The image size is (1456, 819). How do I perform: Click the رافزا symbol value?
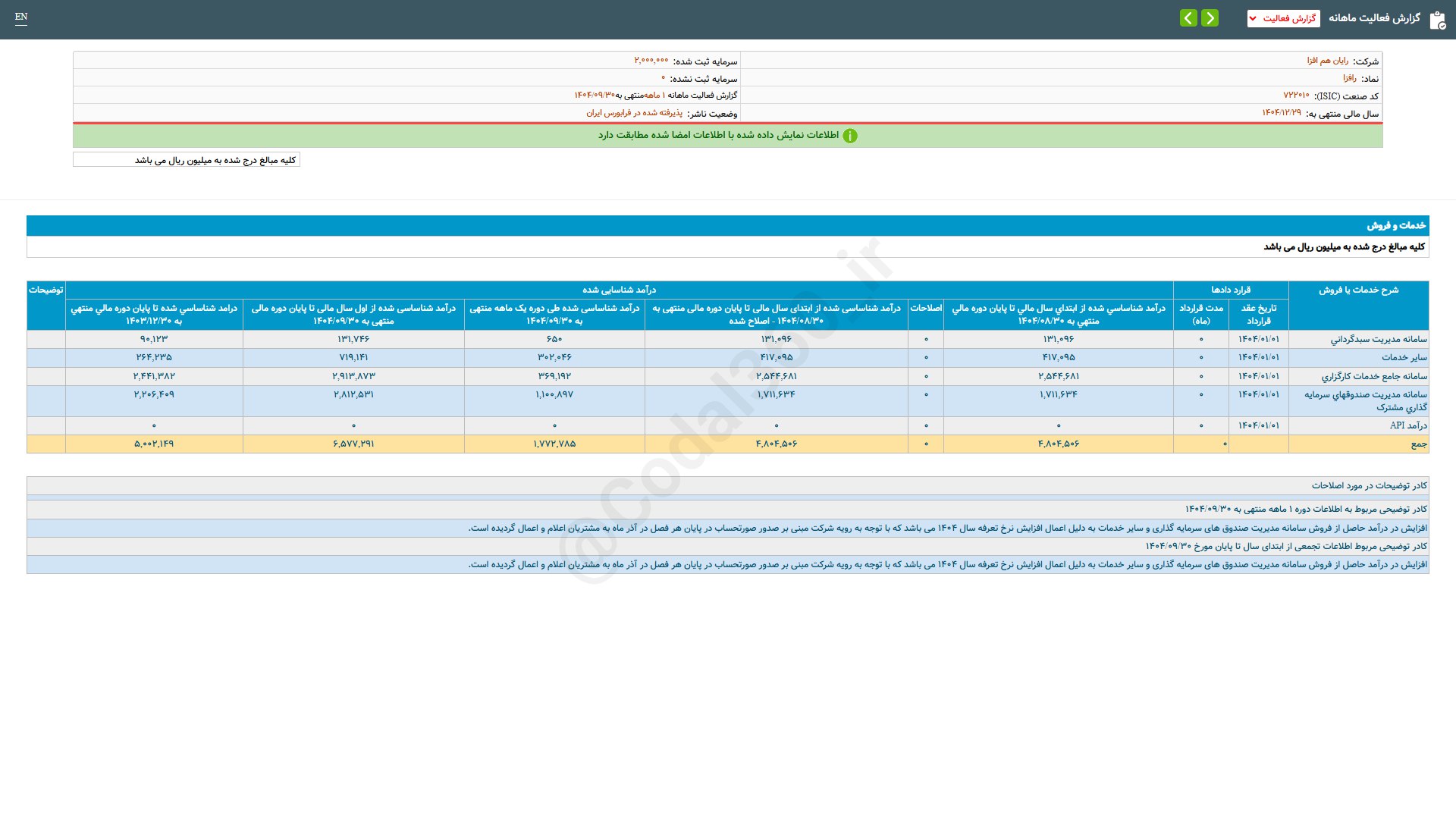pyautogui.click(x=1349, y=78)
